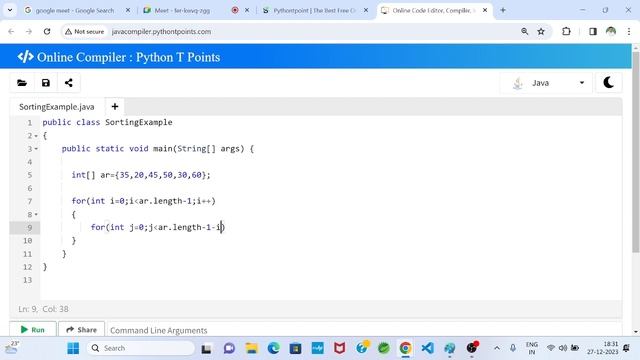
Task: Open File Explorer from taskbar
Action: (252, 348)
